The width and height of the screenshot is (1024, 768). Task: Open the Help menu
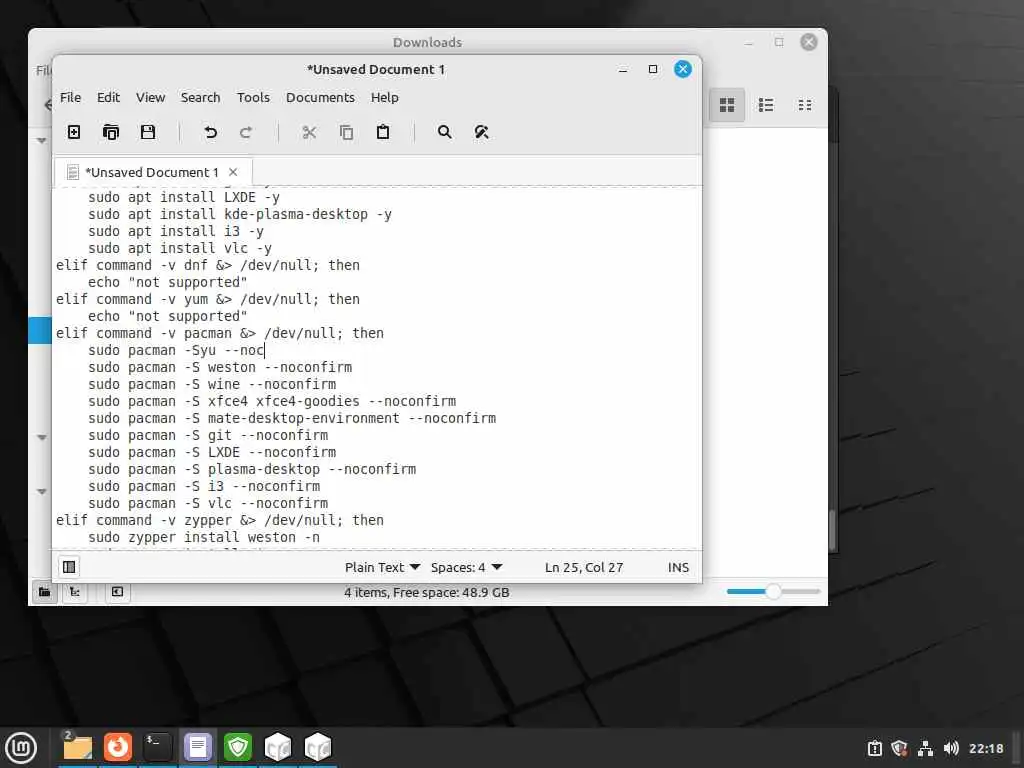click(x=385, y=97)
